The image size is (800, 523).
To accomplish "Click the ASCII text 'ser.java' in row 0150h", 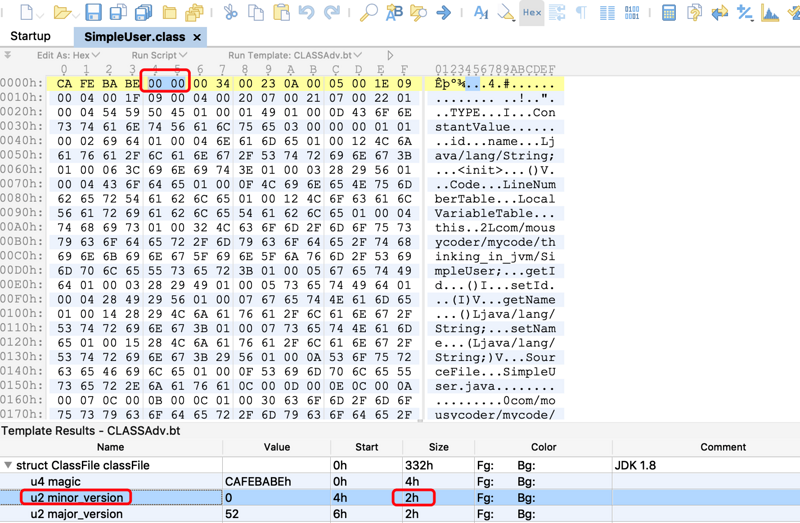I will [x=465, y=386].
